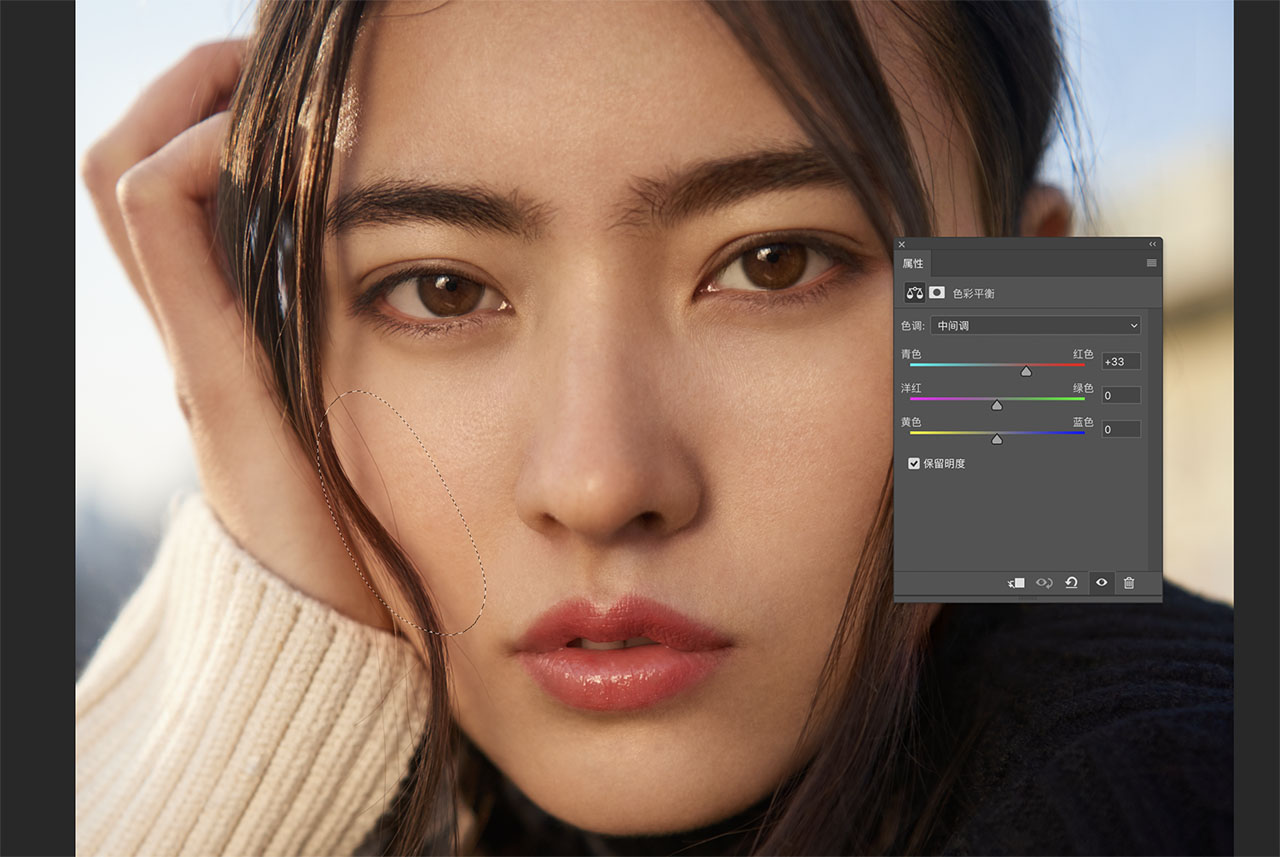View the previous state of the adjustment
The width and height of the screenshot is (1280, 857).
pyautogui.click(x=1044, y=583)
